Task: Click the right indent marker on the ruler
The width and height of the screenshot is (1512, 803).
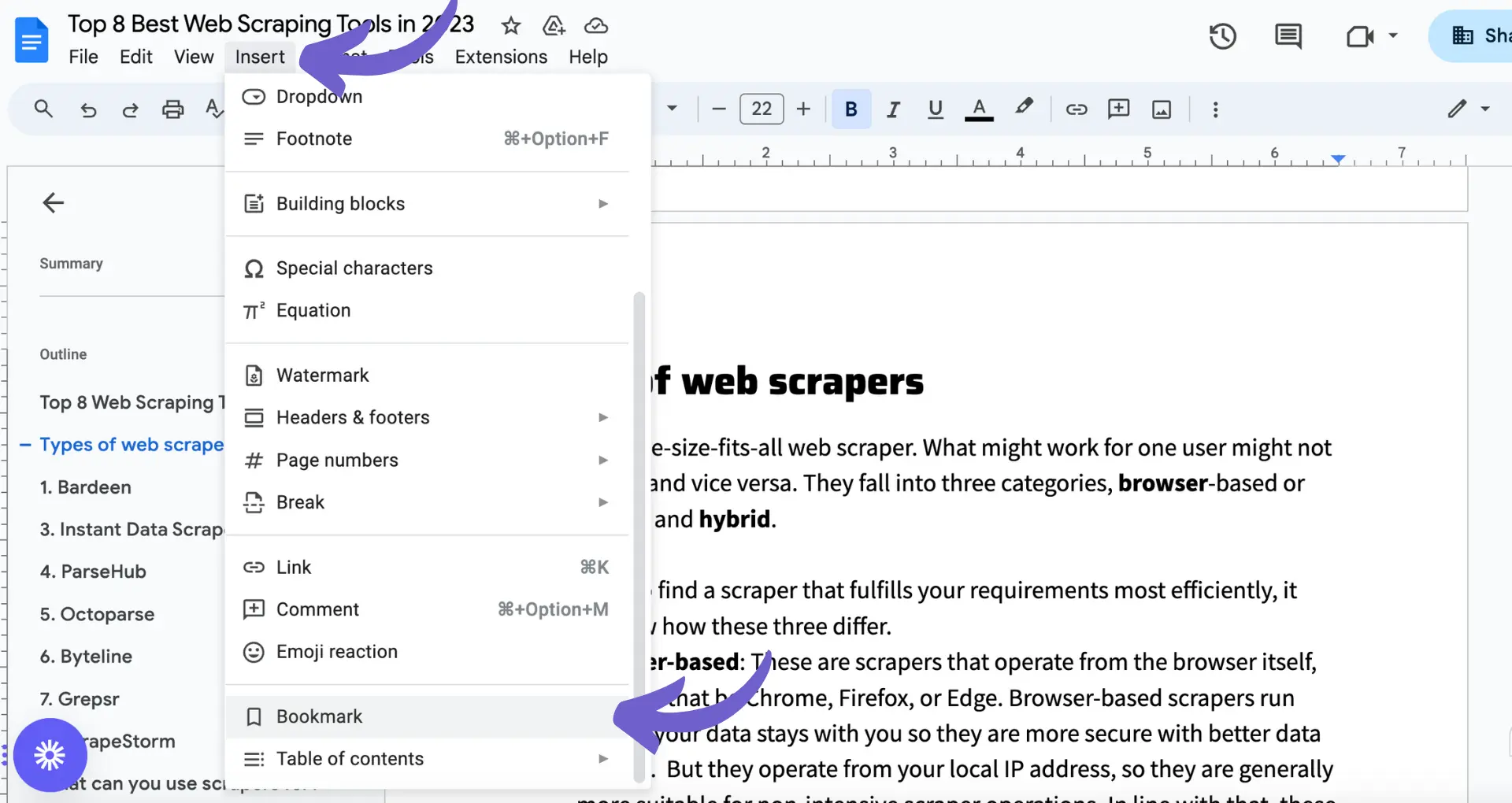Action: pyautogui.click(x=1338, y=159)
